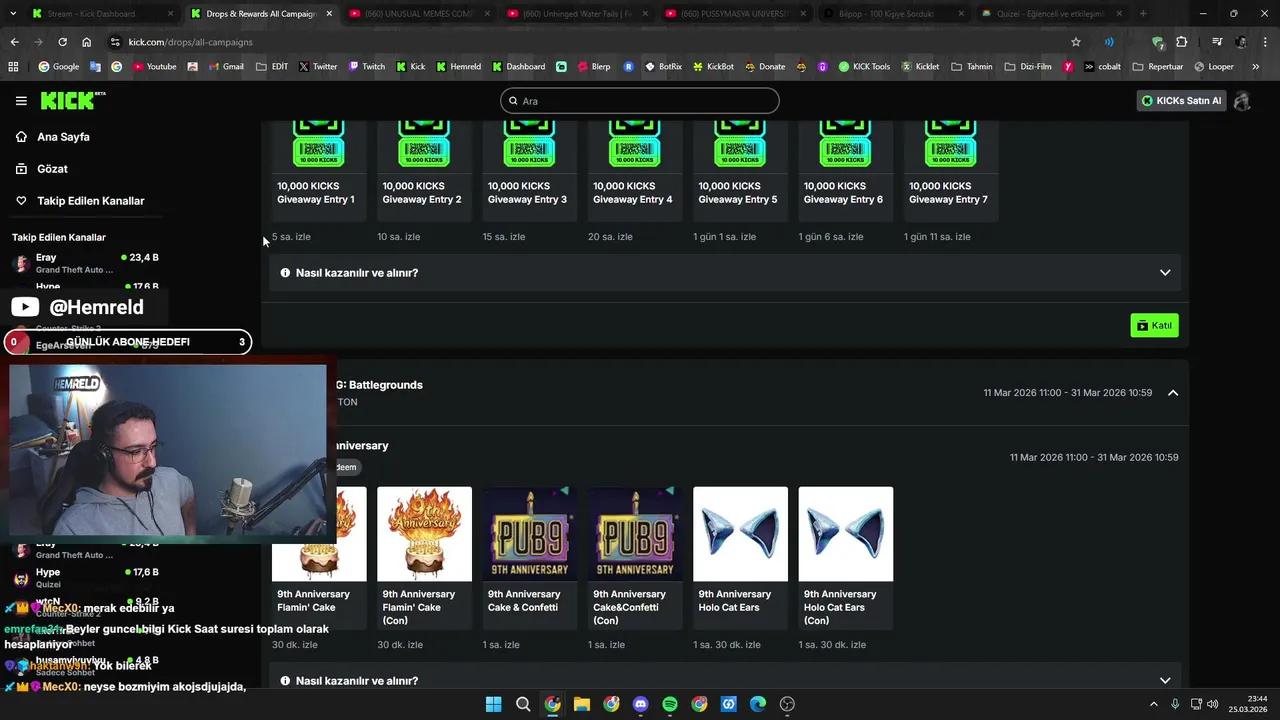Open Eray channel in followed list

coord(85,263)
